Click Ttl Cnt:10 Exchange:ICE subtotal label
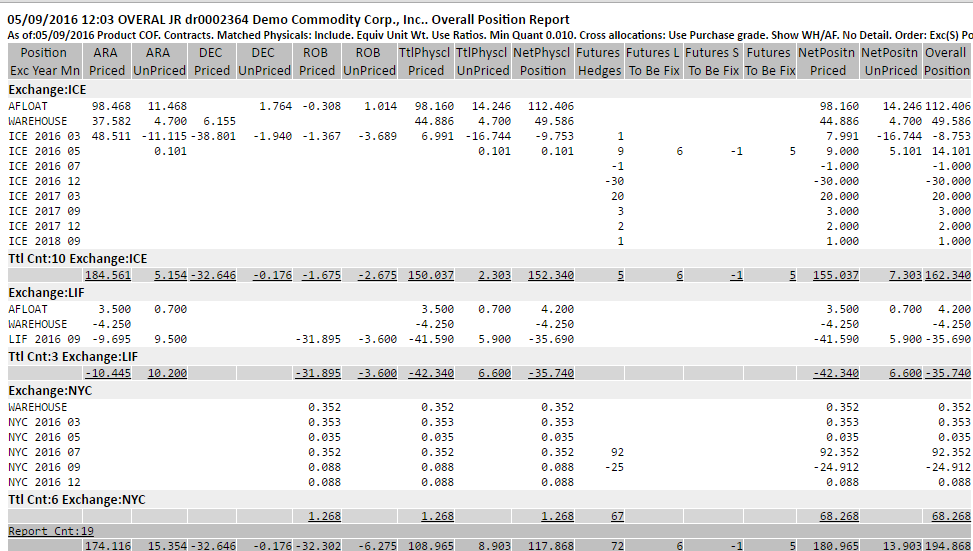The width and height of the screenshot is (973, 551). click(x=78, y=259)
